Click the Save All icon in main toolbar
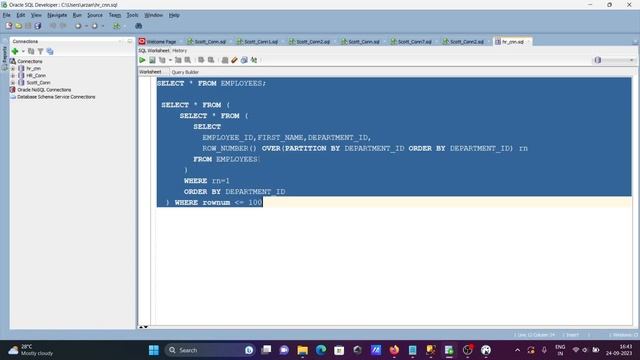 point(38,26)
